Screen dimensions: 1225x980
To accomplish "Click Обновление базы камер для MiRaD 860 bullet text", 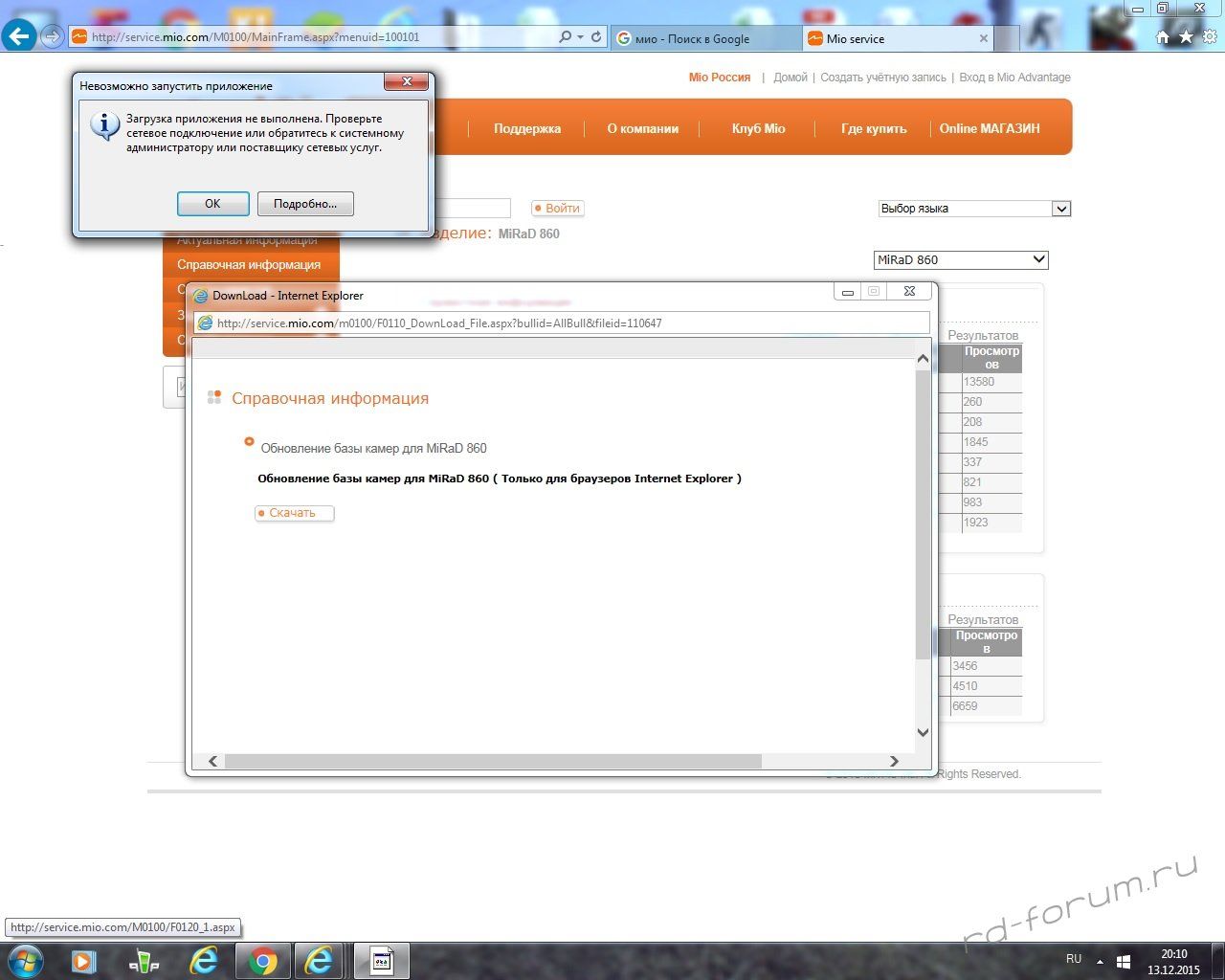I will 373,448.
